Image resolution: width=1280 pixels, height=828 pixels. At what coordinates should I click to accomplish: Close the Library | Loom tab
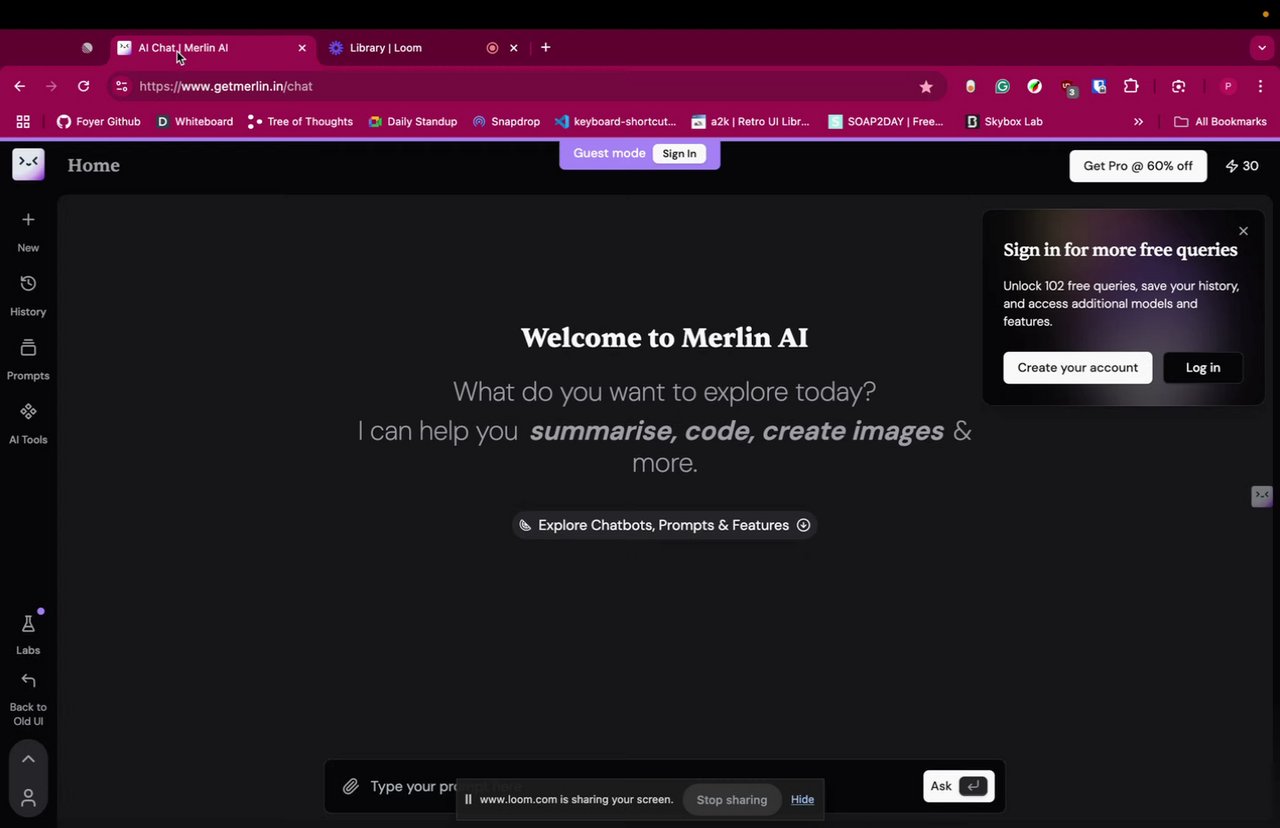[514, 48]
